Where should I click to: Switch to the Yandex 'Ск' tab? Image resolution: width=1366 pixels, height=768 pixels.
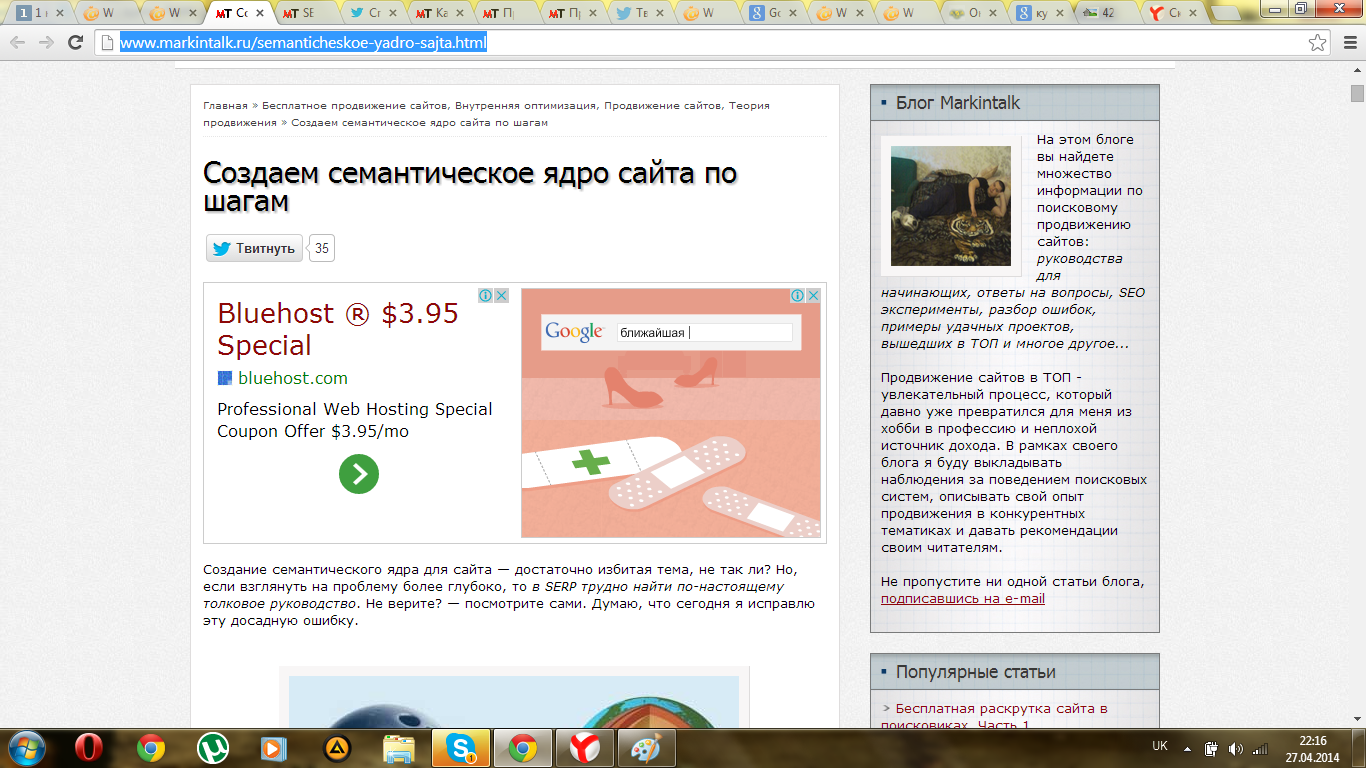tap(1173, 14)
